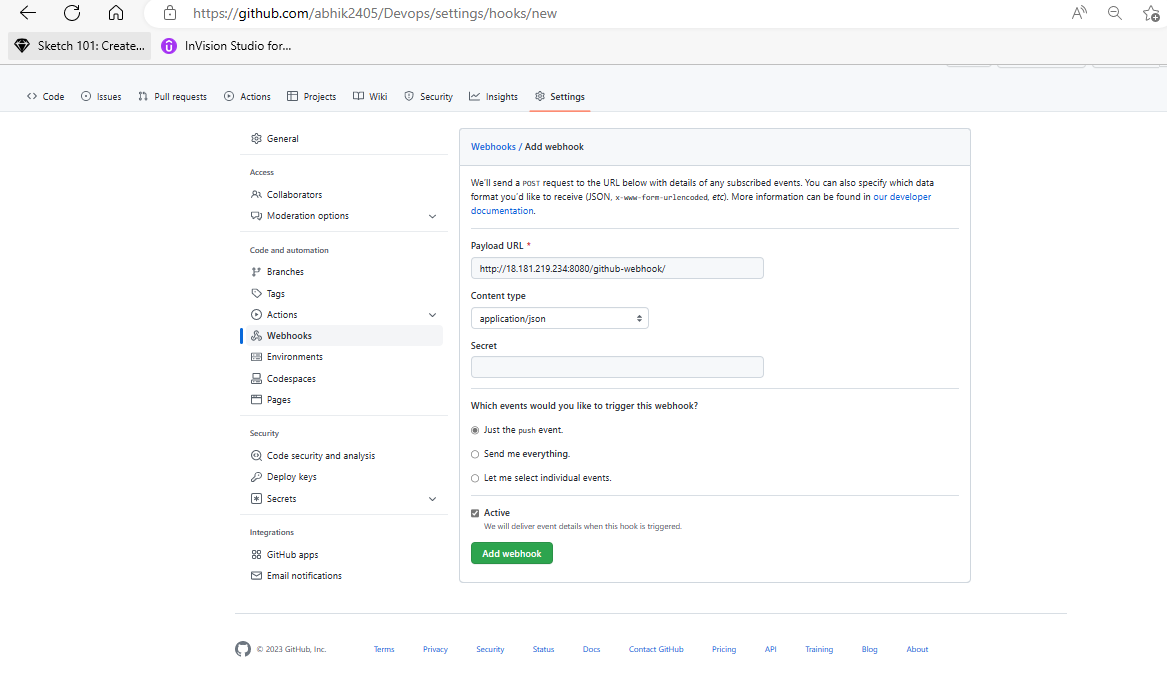Open Sketch 101 bookmark
Image resolution: width=1167 pixels, height=679 pixels.
(x=80, y=45)
